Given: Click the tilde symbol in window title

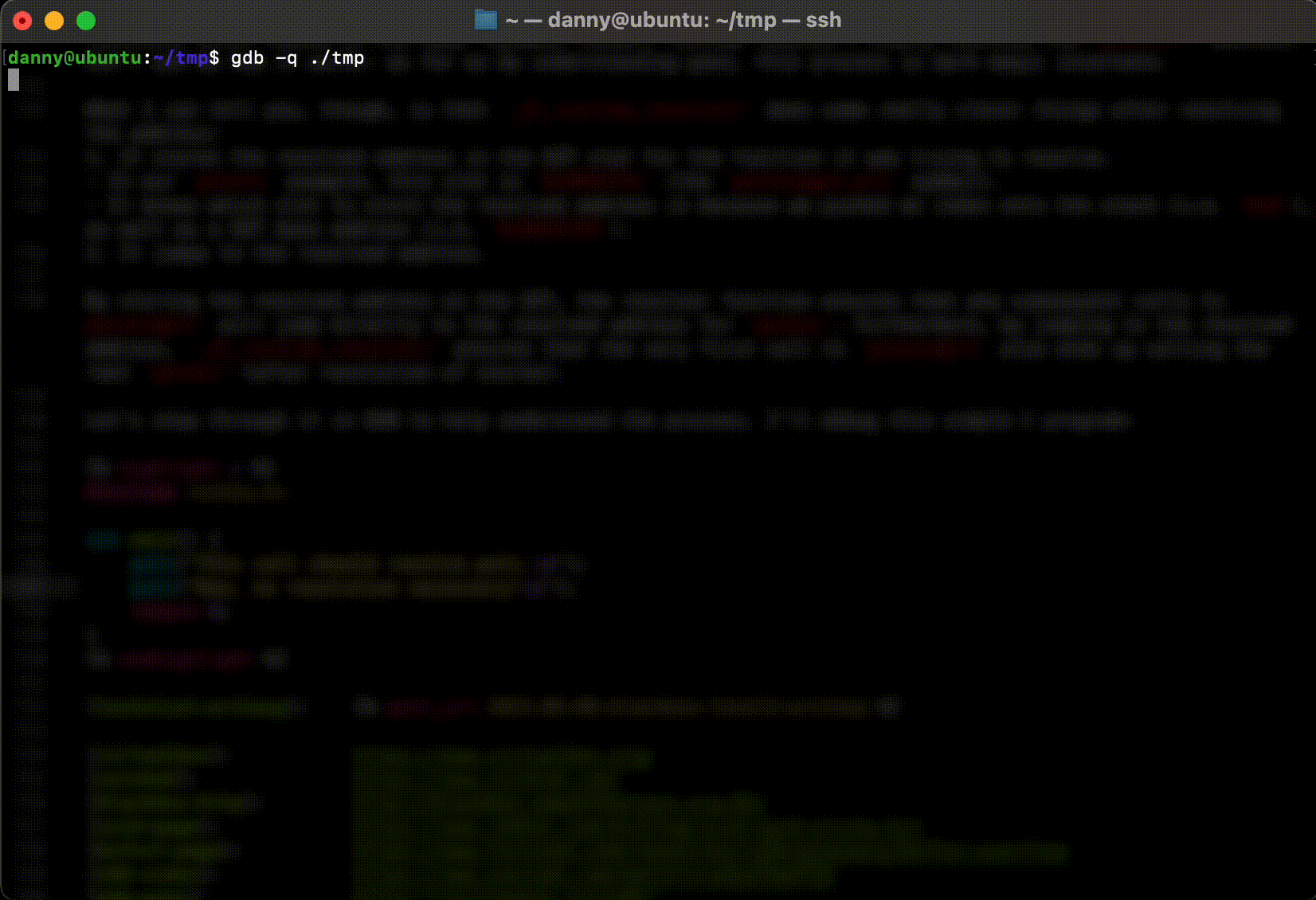Looking at the screenshot, I should coord(511,20).
